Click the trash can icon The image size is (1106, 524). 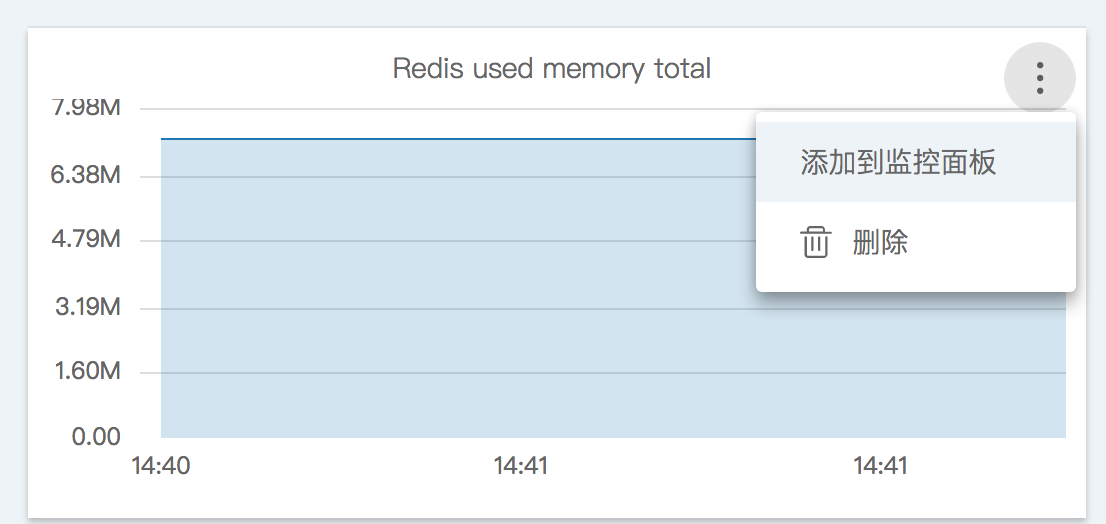point(816,242)
